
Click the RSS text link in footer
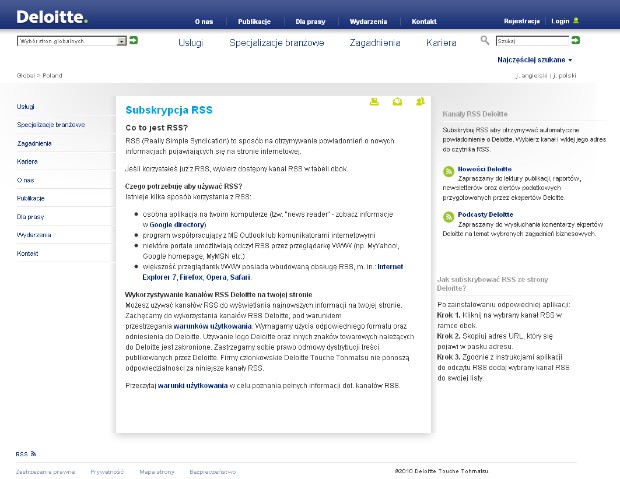pyautogui.click(x=22, y=454)
